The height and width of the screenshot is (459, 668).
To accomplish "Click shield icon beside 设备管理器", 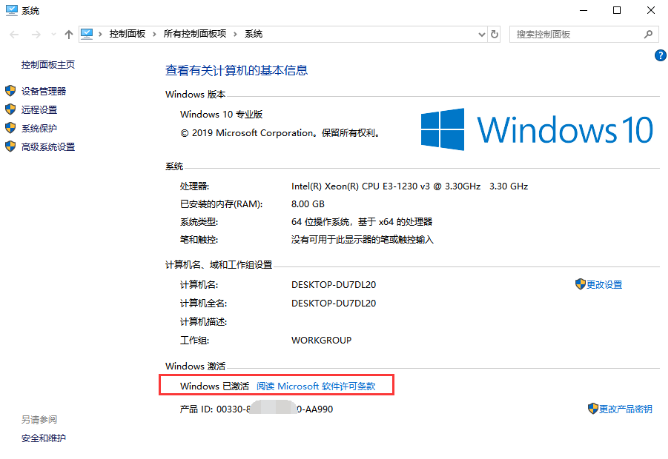I will 11,91.
